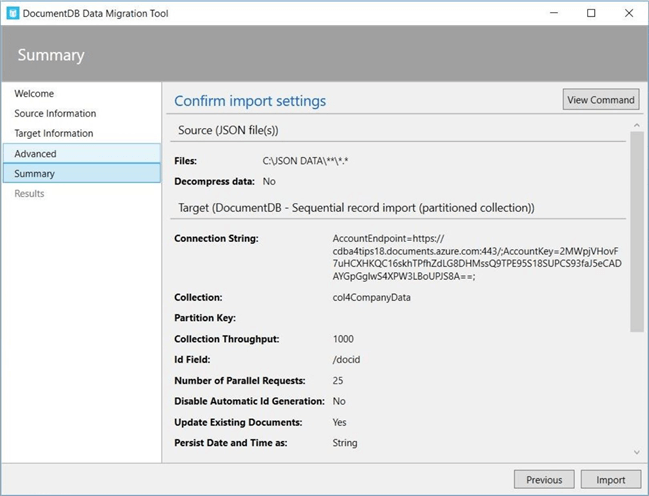Screen dimensions: 649x496
Task: Click the vertical scrollbar thumb
Action: pyautogui.click(x=637, y=232)
